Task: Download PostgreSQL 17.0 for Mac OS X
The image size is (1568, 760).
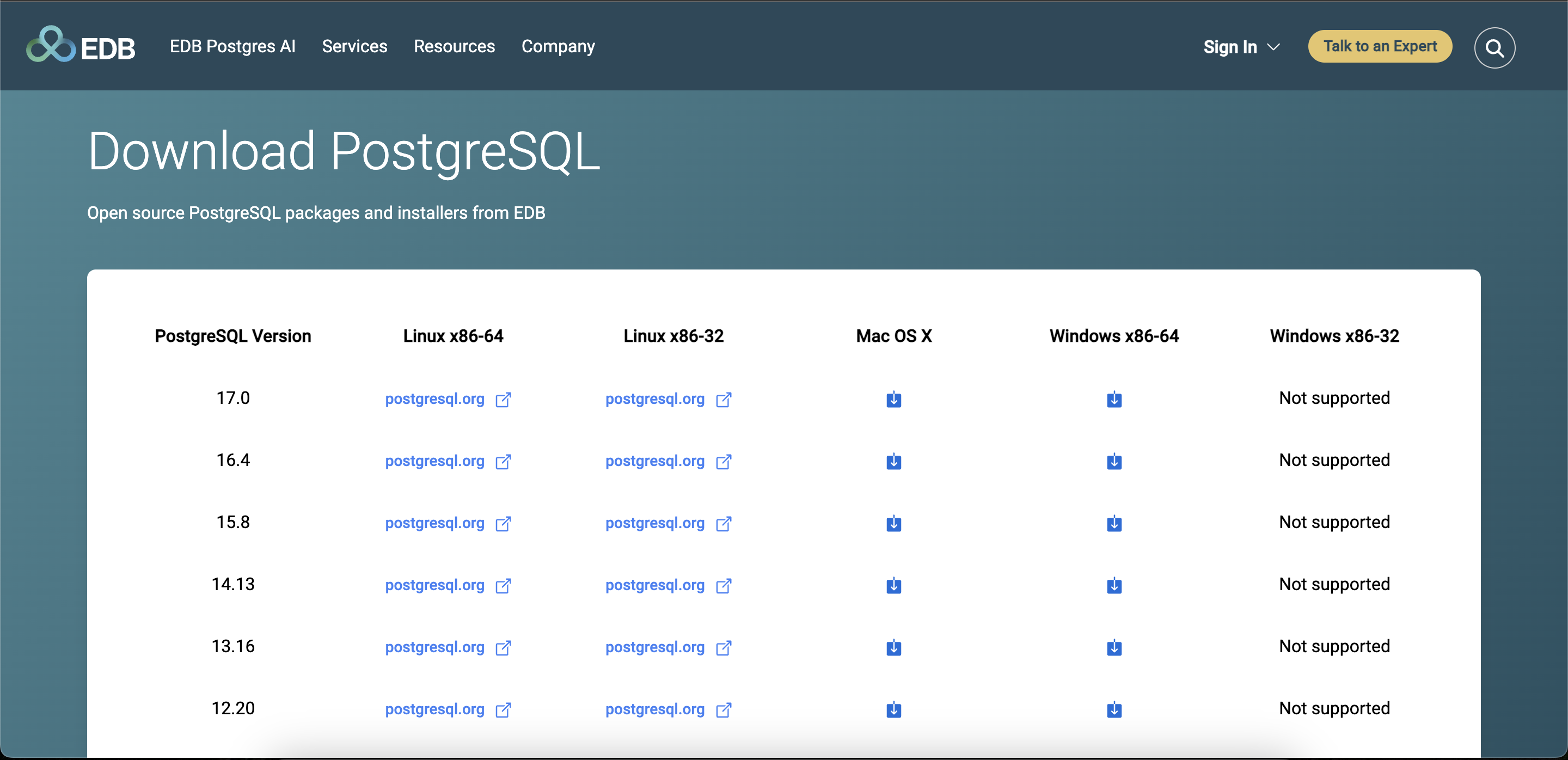Action: click(x=893, y=399)
